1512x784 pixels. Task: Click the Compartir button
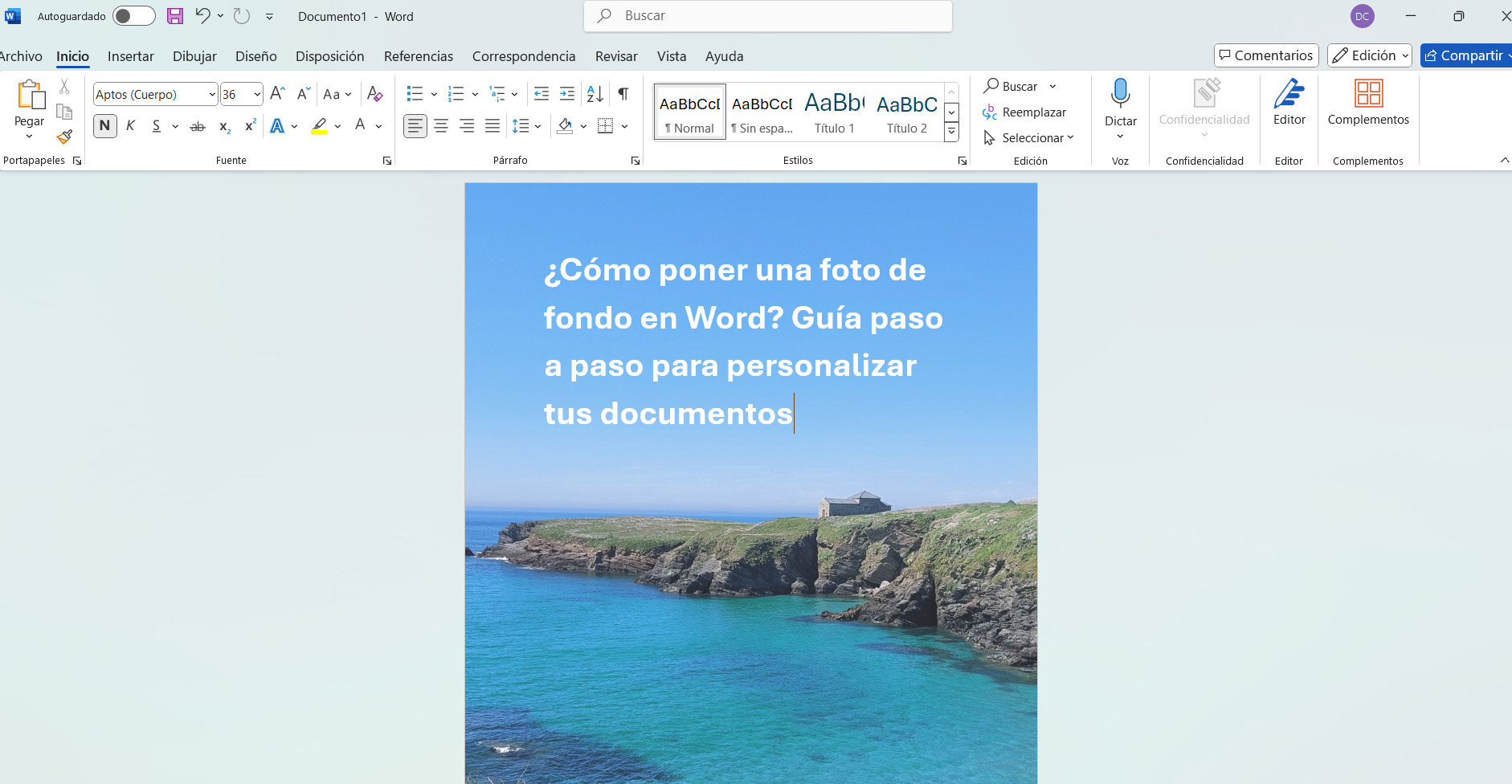[1467, 55]
